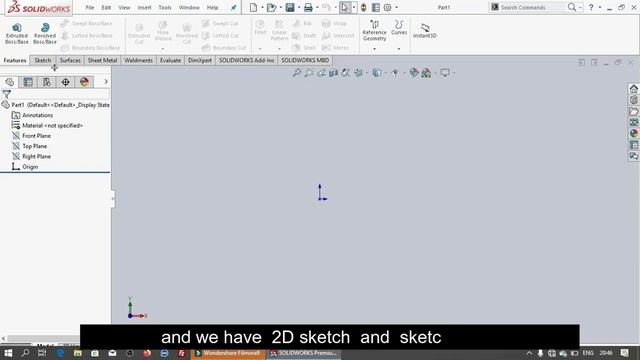Image resolution: width=640 pixels, height=360 pixels.
Task: Expand the Open document dropdown arrow
Action: (280, 7)
